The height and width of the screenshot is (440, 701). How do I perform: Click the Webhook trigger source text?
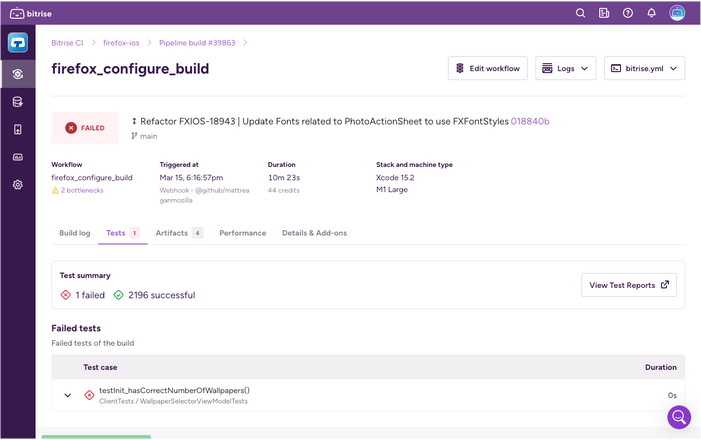click(204, 195)
